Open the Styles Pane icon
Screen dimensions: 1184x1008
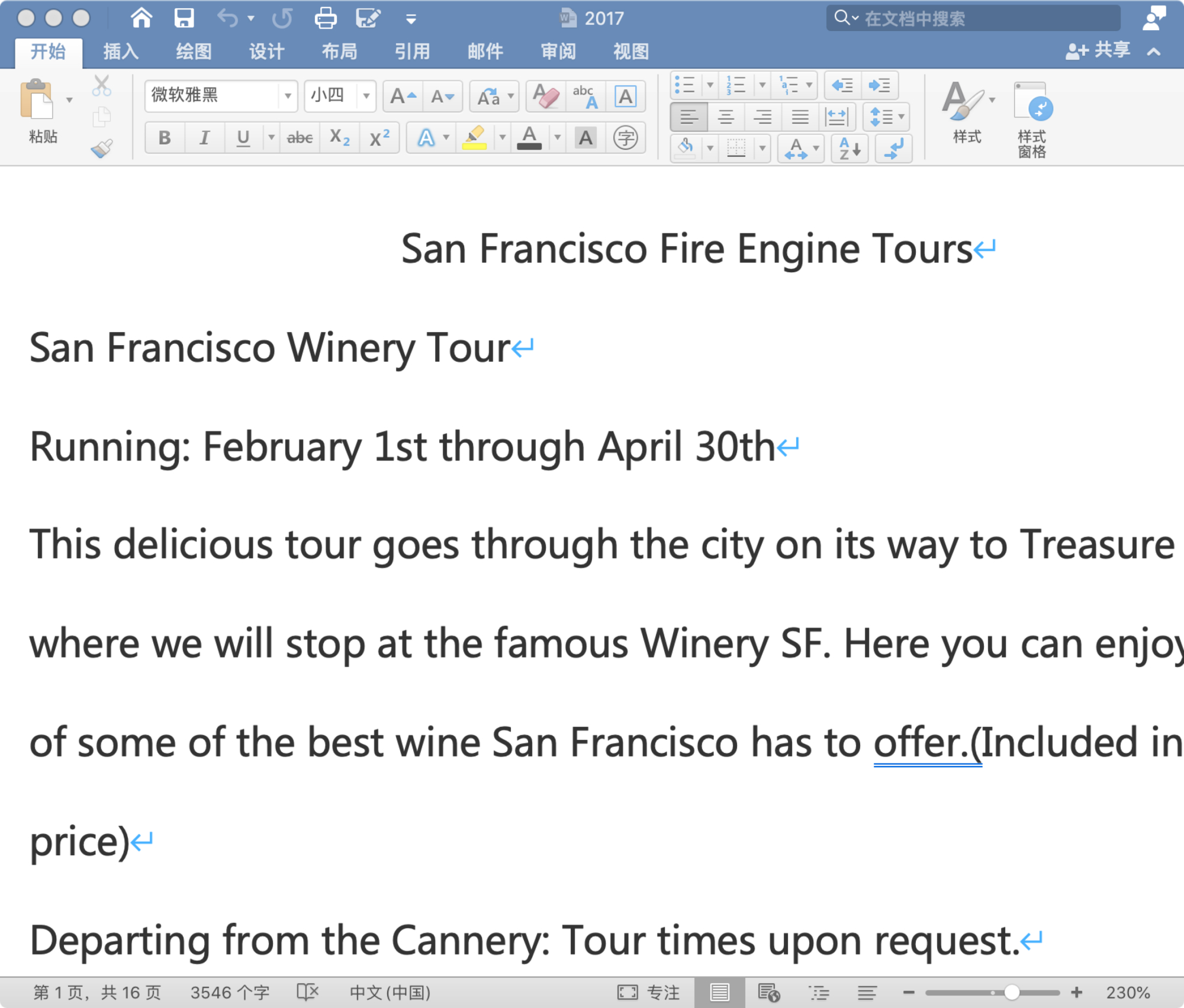pyautogui.click(x=1031, y=118)
